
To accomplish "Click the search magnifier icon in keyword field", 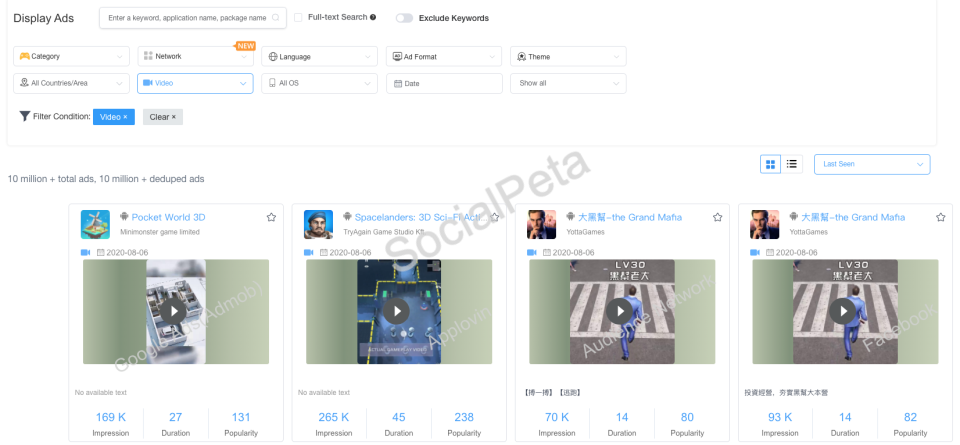I will [x=276, y=18].
